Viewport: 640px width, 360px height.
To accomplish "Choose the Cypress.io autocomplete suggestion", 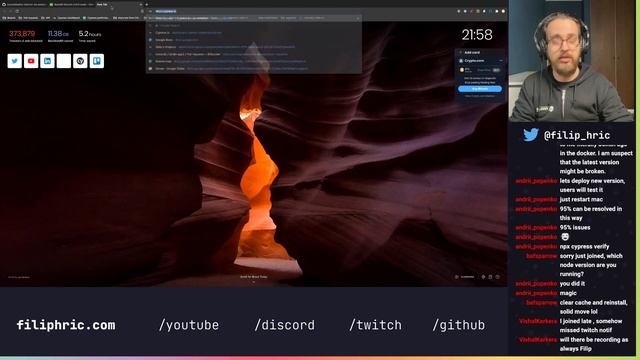I will [253, 33].
